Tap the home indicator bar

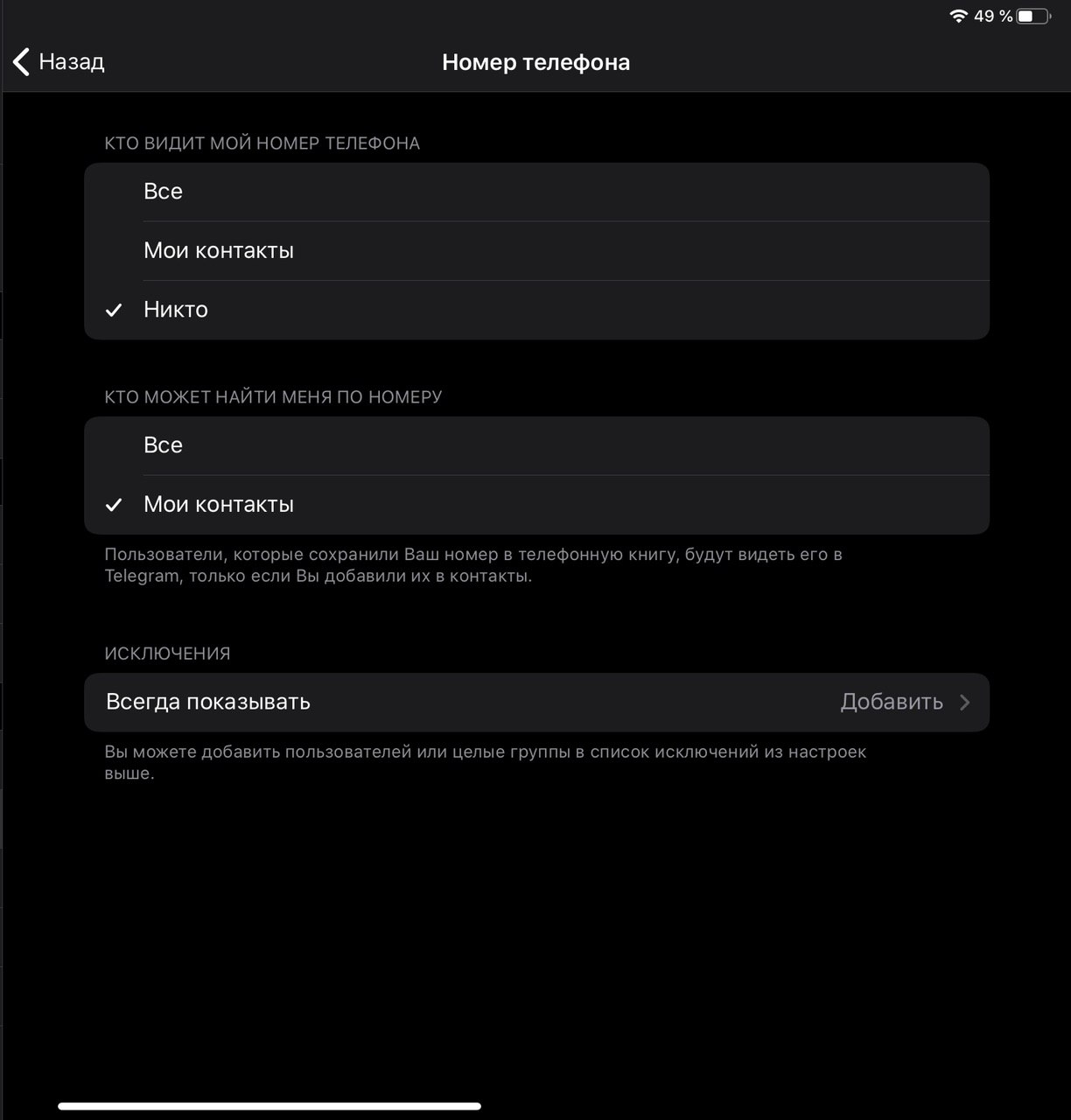[x=269, y=1106]
